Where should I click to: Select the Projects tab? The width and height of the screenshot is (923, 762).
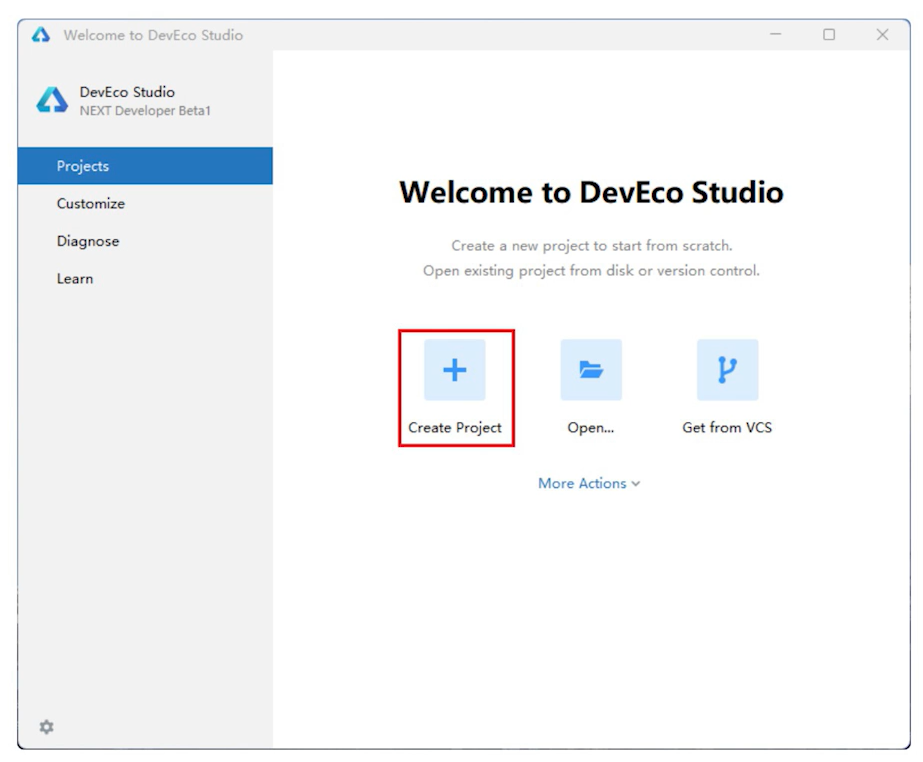point(145,166)
